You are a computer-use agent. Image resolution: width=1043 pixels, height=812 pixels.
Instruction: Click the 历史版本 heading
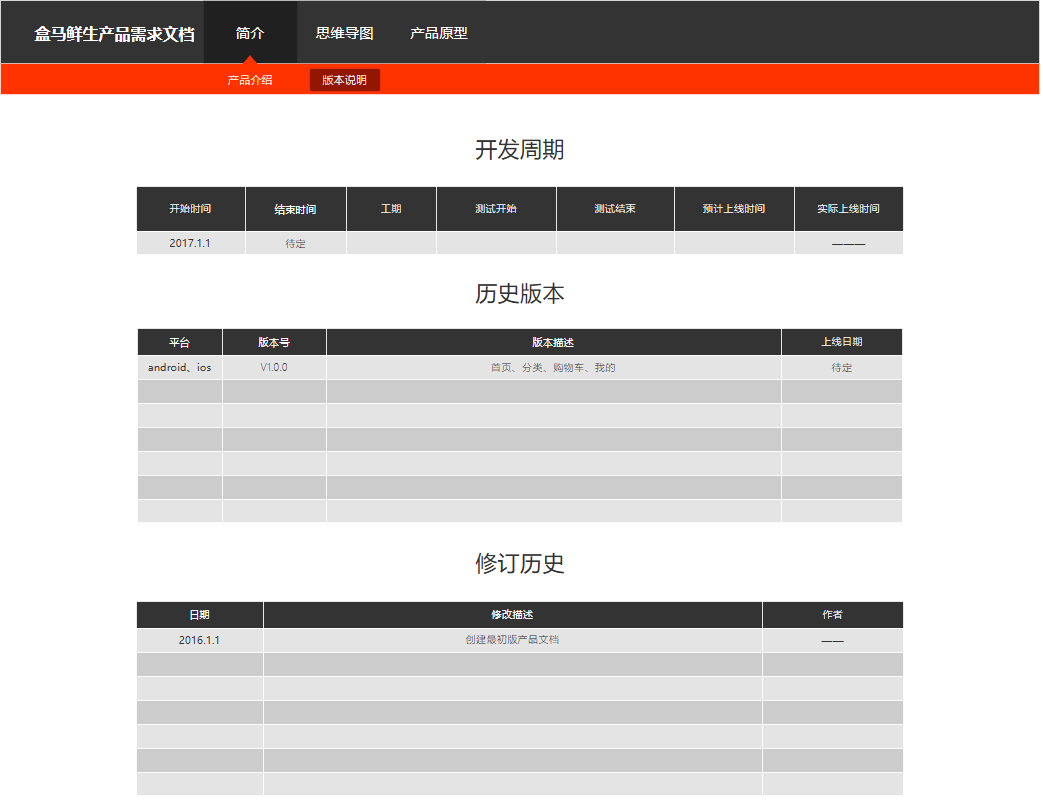[520, 293]
